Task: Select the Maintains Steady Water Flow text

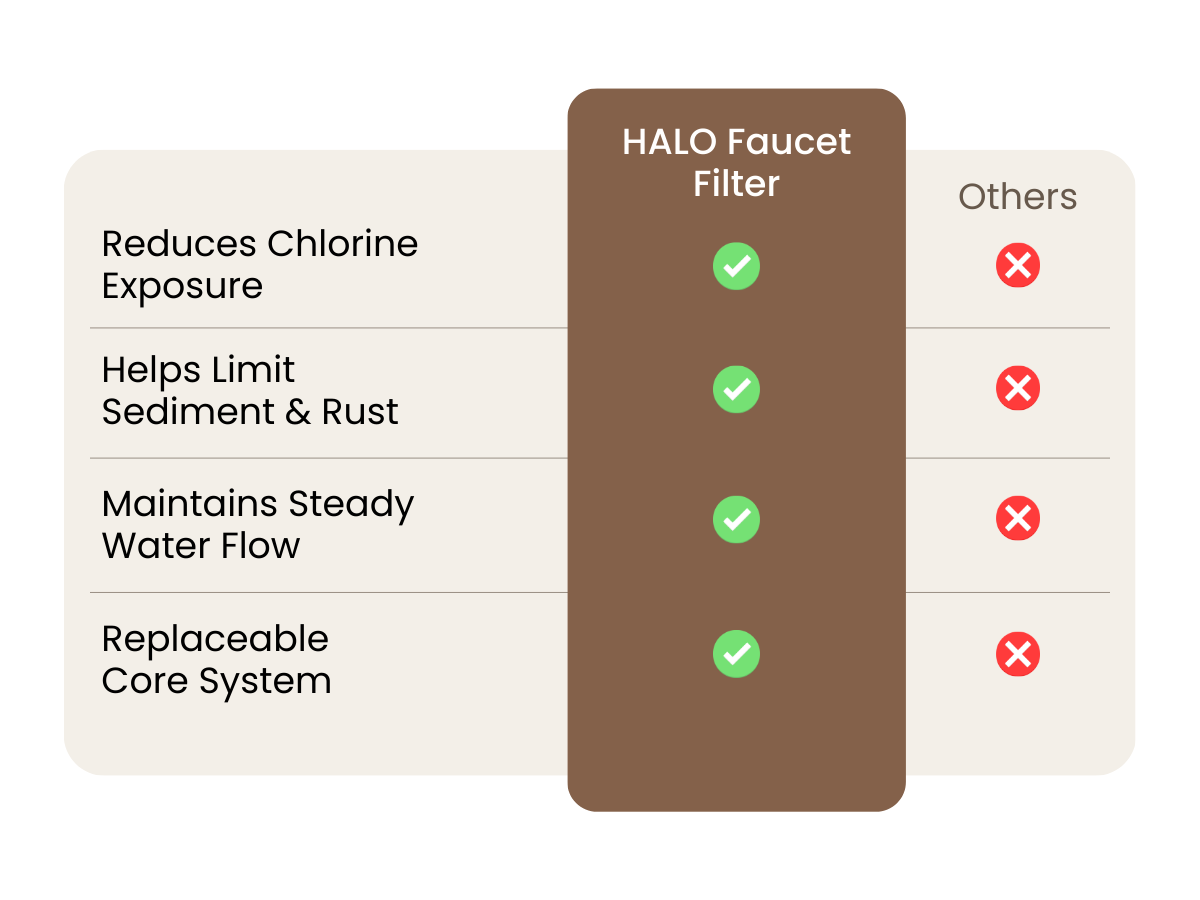Action: [x=258, y=524]
